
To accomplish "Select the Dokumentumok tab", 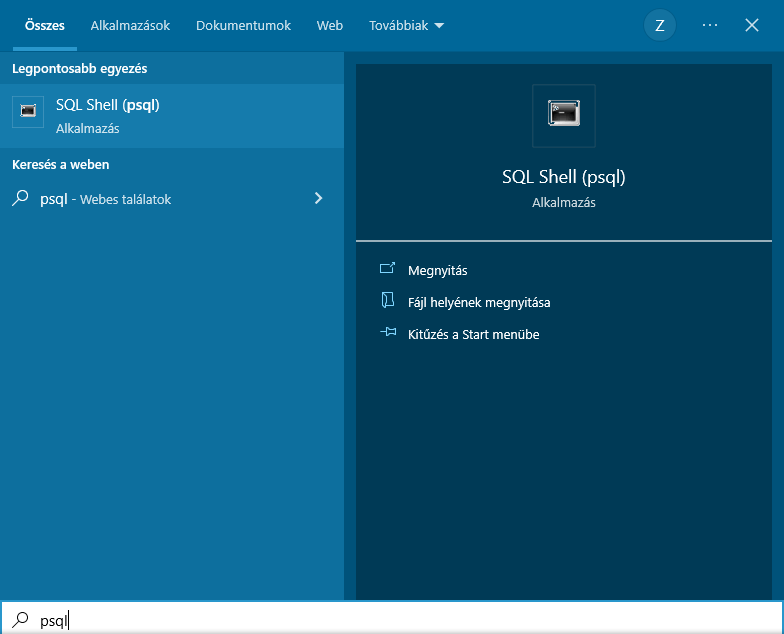I will coord(243,26).
